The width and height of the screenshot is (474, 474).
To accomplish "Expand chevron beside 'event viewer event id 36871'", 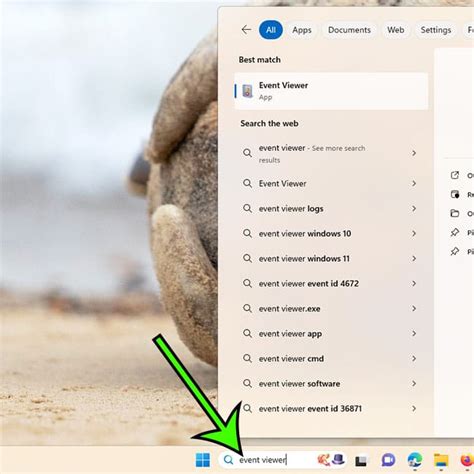I will click(x=414, y=409).
